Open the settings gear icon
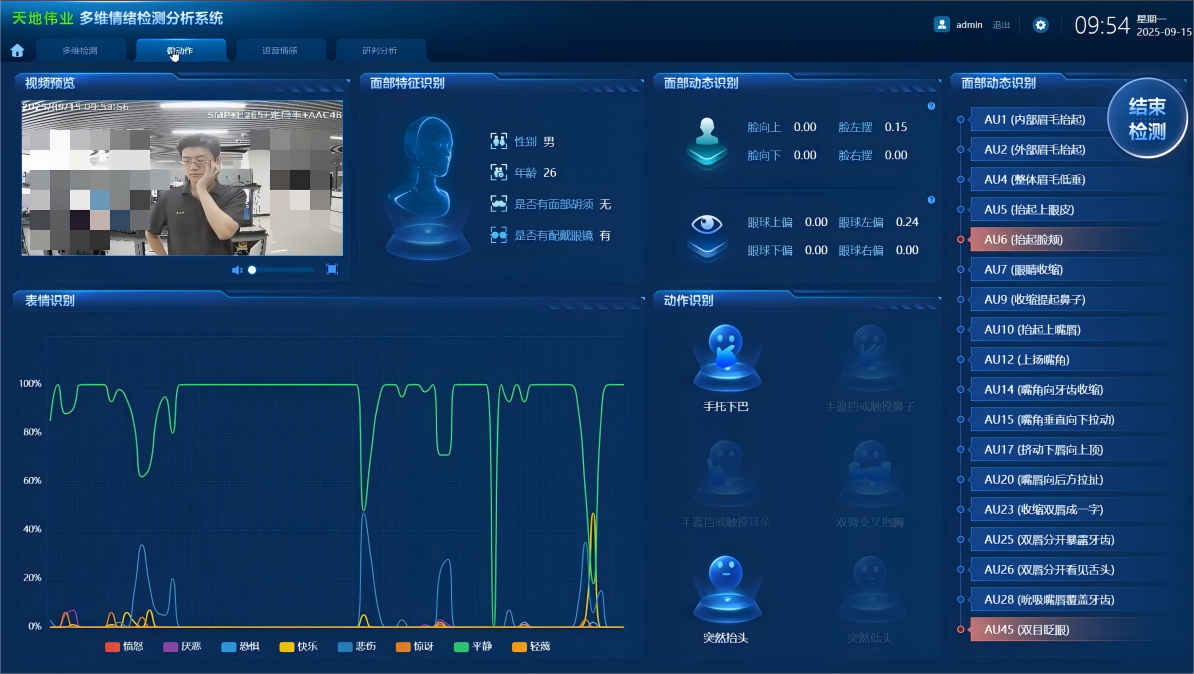This screenshot has height=674, width=1194. pyautogui.click(x=1040, y=25)
